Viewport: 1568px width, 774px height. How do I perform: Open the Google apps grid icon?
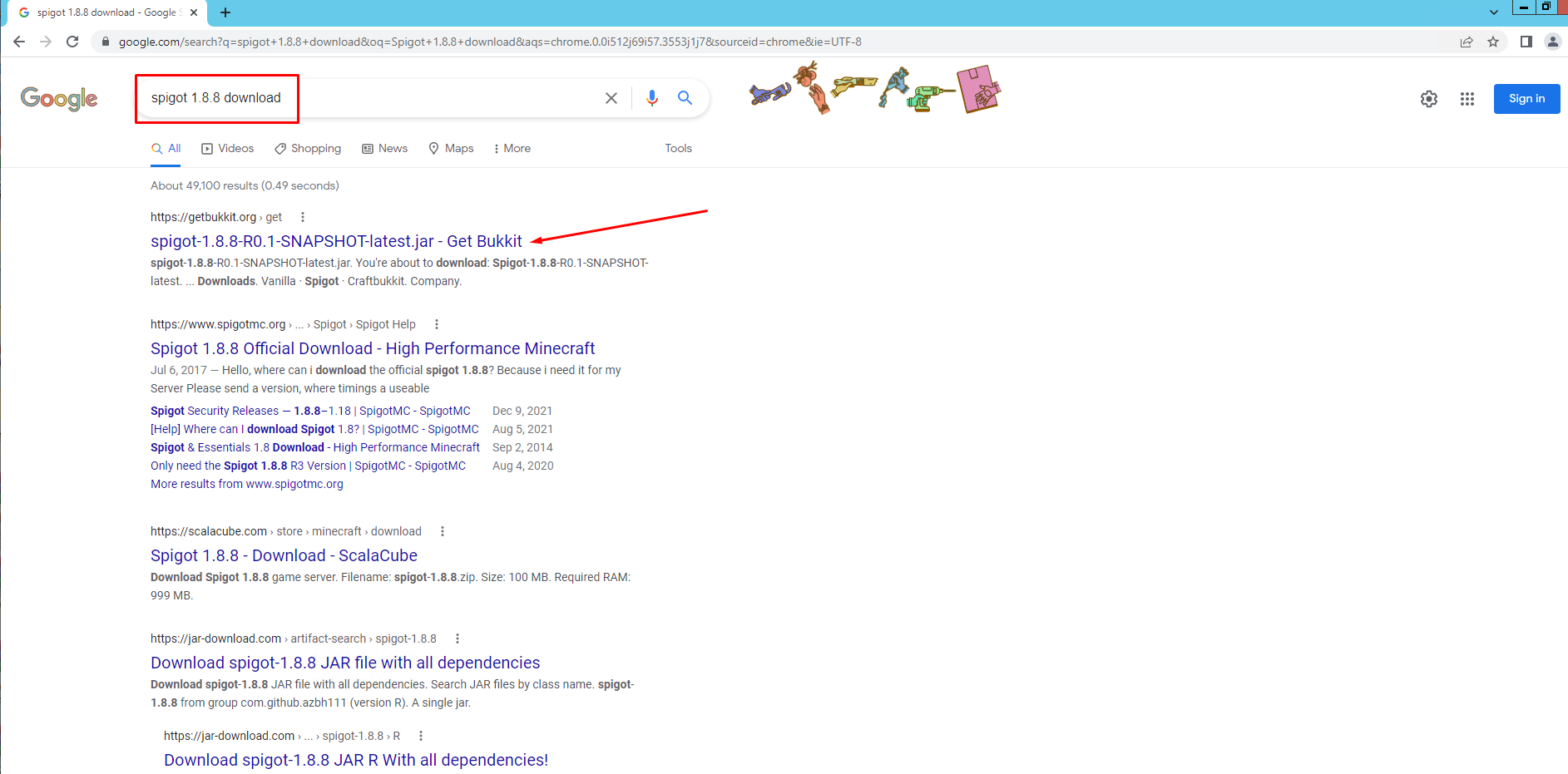1467,99
